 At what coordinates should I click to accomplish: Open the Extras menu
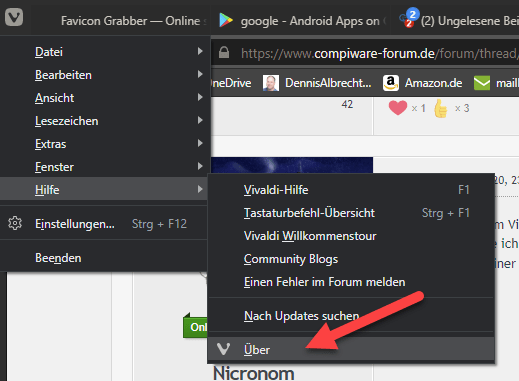(105, 144)
